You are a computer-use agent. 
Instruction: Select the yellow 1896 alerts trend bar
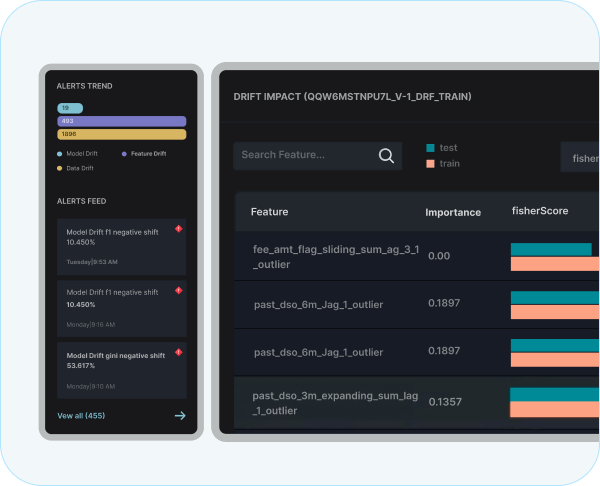click(121, 134)
